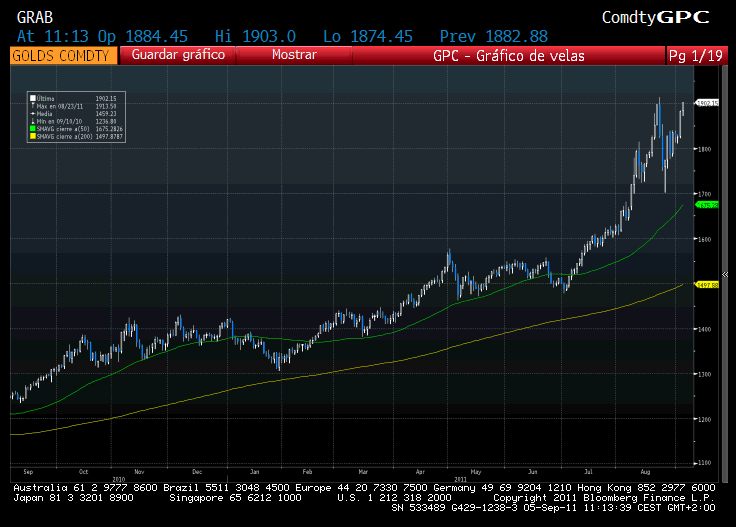Click the 1913.50 max value in legend

point(106,107)
